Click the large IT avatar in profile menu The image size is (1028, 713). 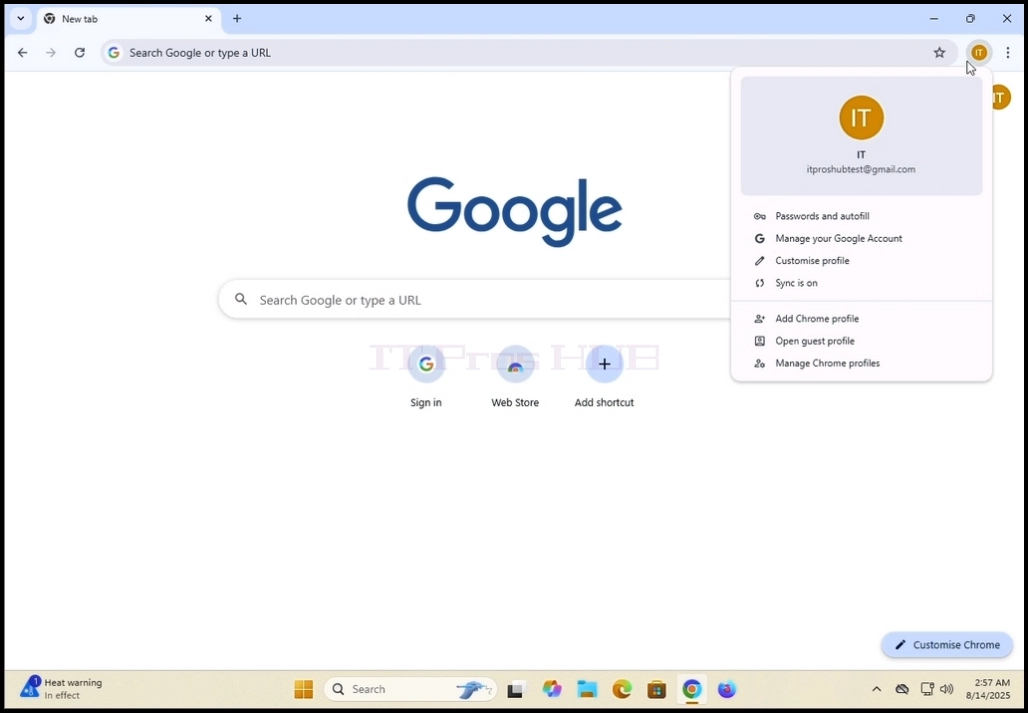(x=861, y=117)
